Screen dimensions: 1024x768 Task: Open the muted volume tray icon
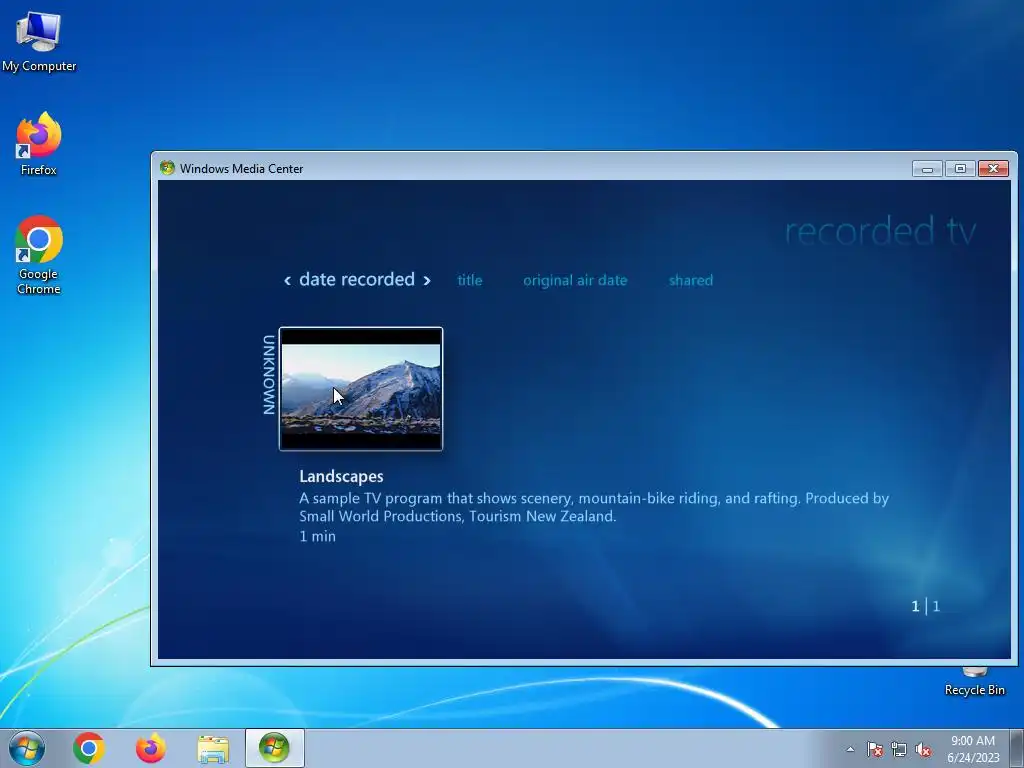[x=923, y=750]
